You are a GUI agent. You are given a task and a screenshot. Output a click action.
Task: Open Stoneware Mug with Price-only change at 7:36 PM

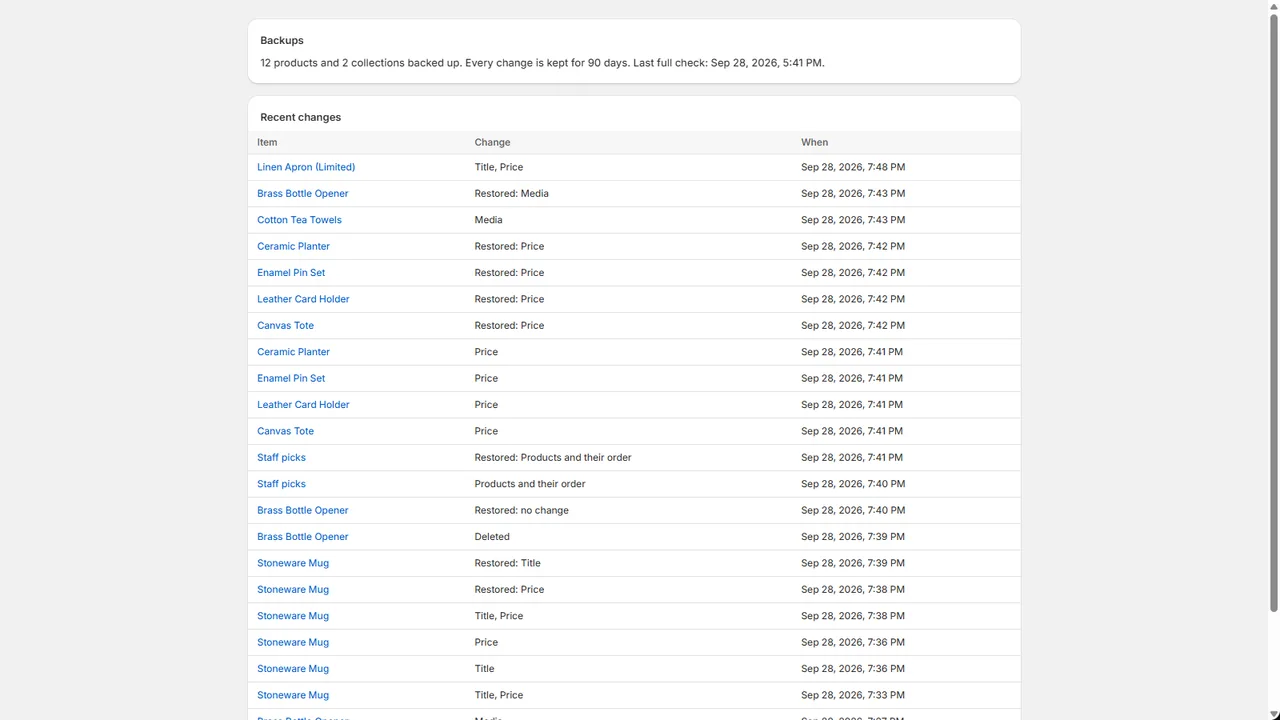coord(293,642)
